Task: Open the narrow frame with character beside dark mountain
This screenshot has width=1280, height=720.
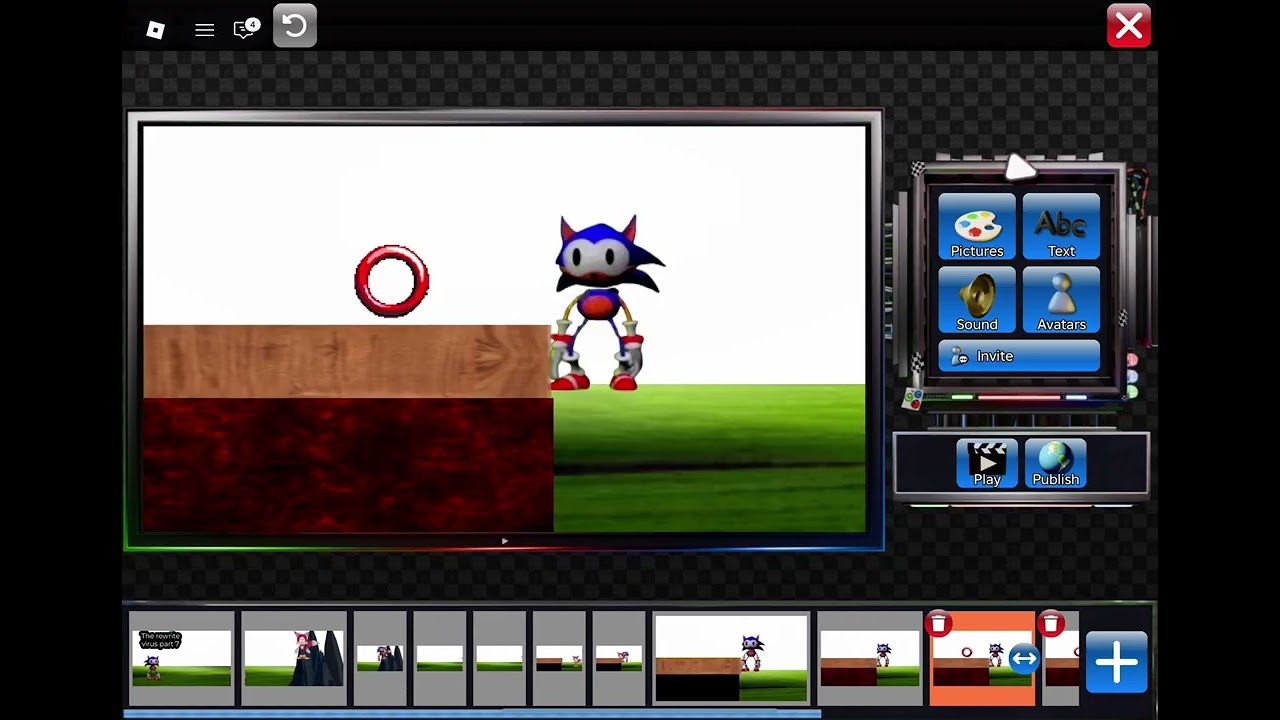Action: pos(381,658)
